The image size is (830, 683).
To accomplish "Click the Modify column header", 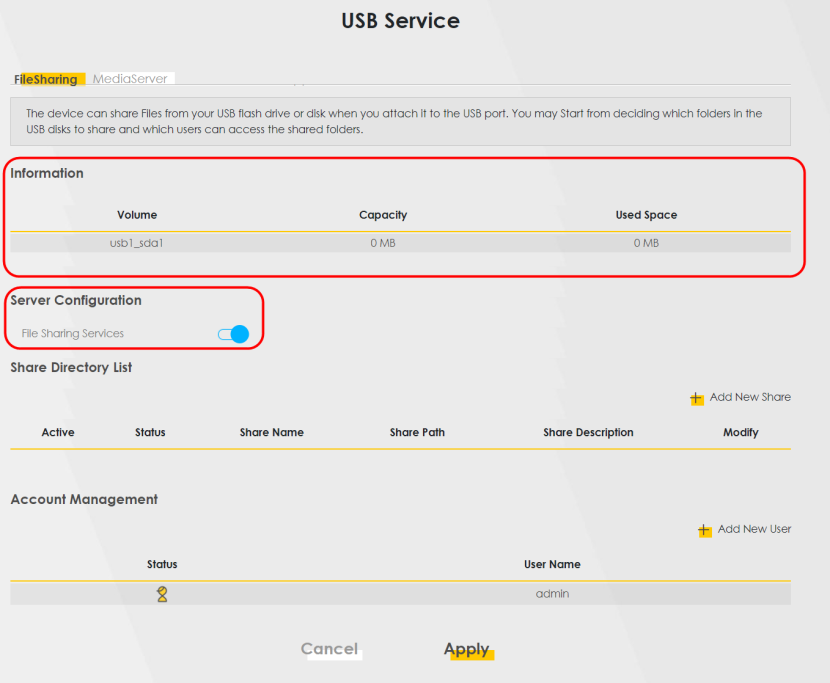I will 741,433.
